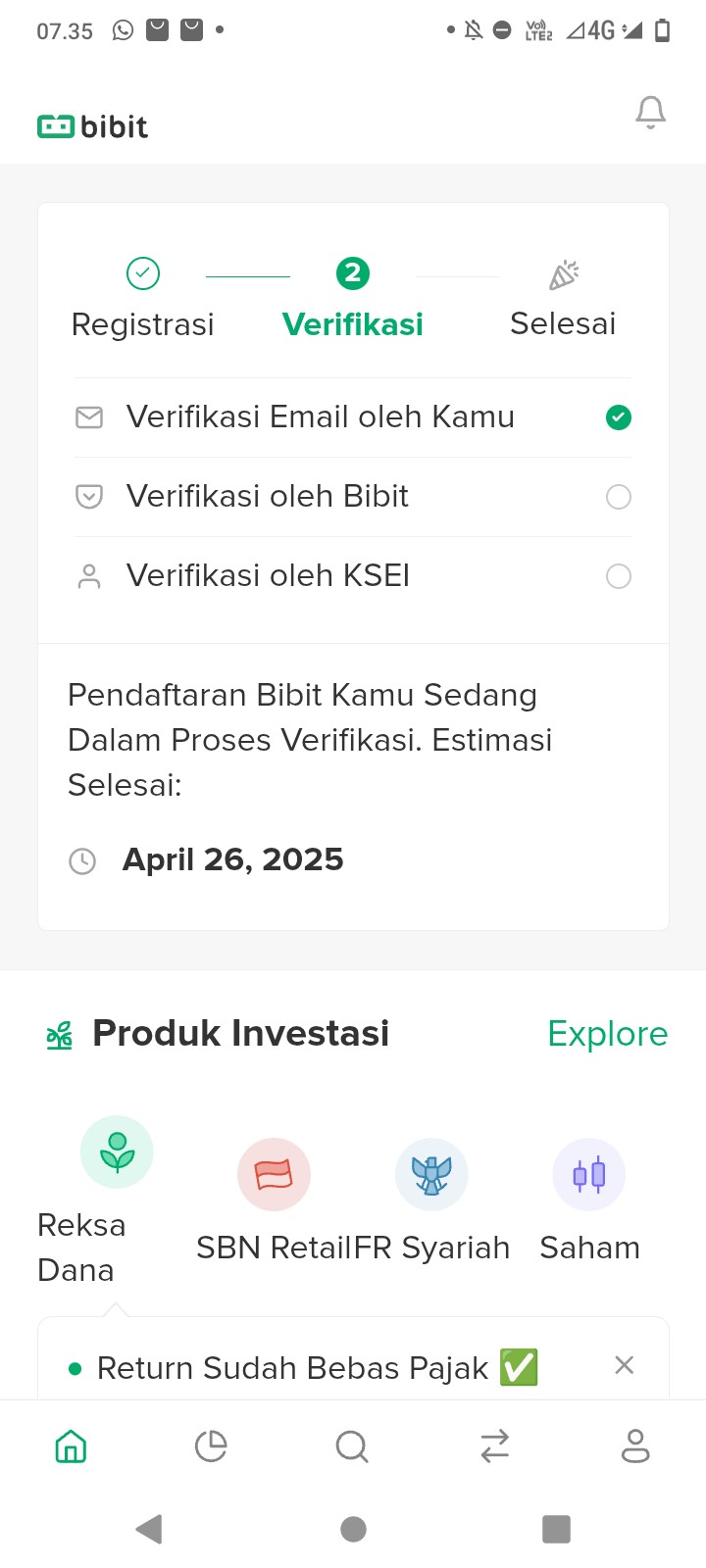The image size is (706, 1568).
Task: Open the portfolio pie chart tab
Action: [x=211, y=1446]
